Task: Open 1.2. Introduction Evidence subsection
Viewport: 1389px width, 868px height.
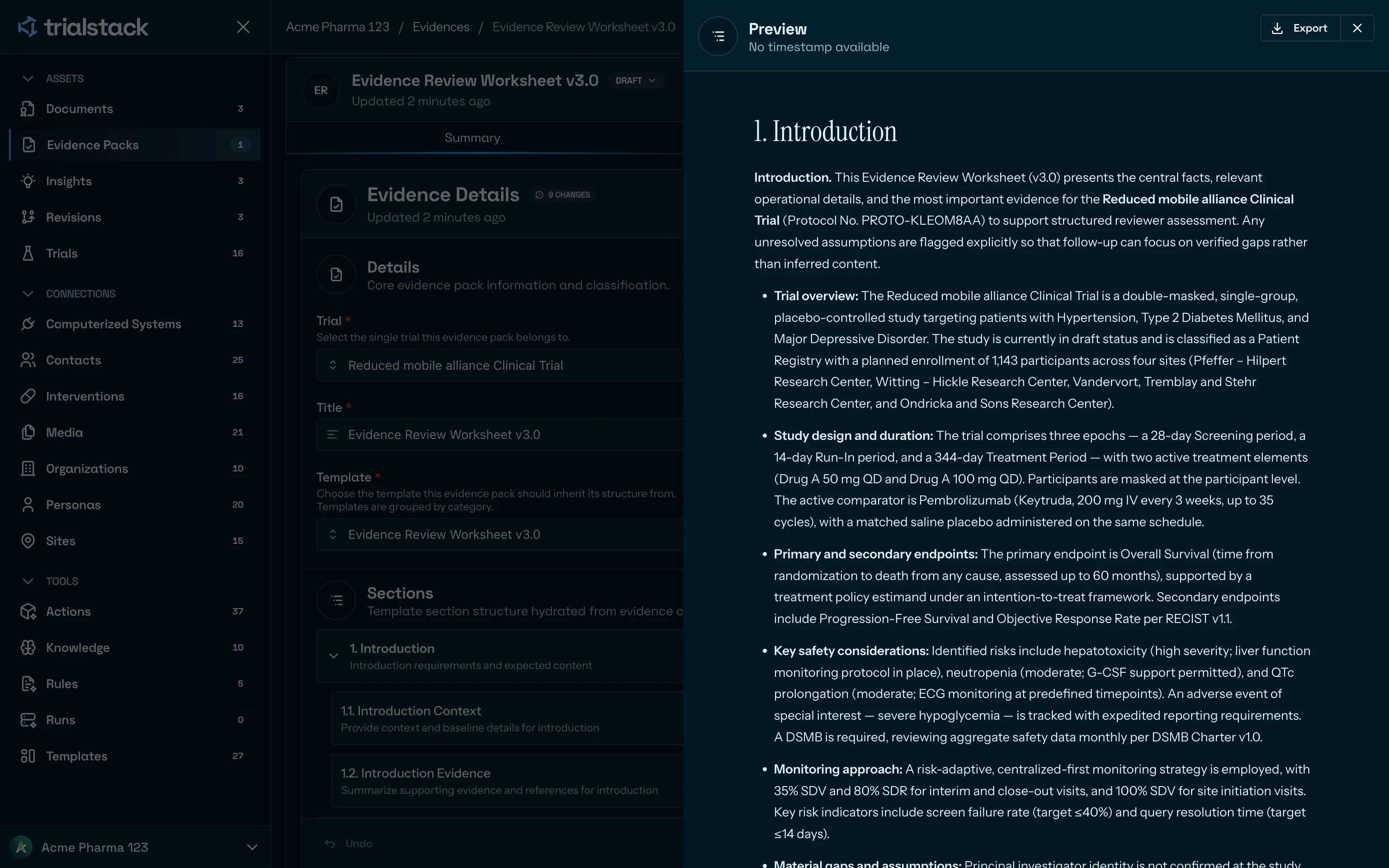Action: tap(507, 781)
